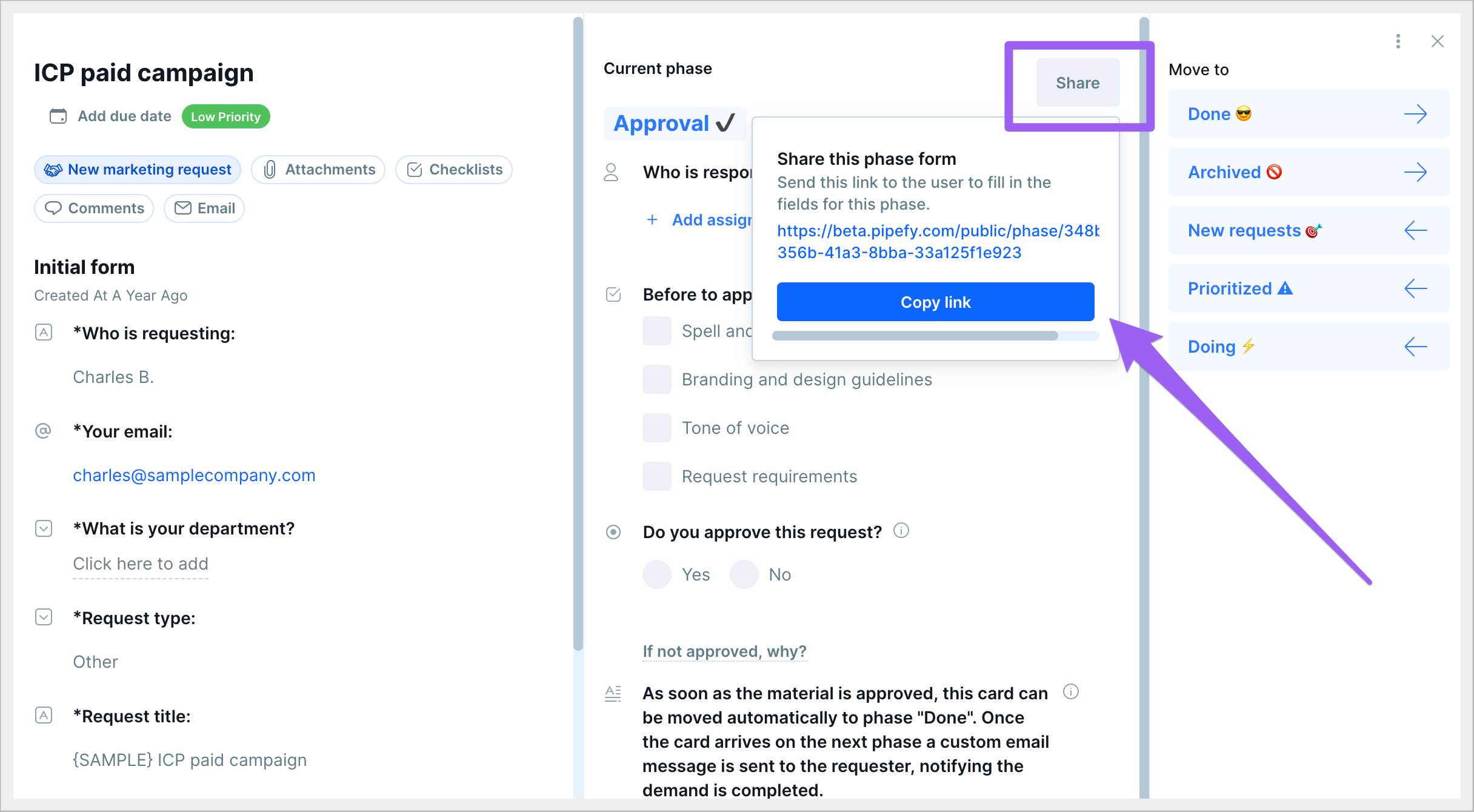Select Yes to approve this request
The width and height of the screenshot is (1474, 812).
[x=657, y=574]
